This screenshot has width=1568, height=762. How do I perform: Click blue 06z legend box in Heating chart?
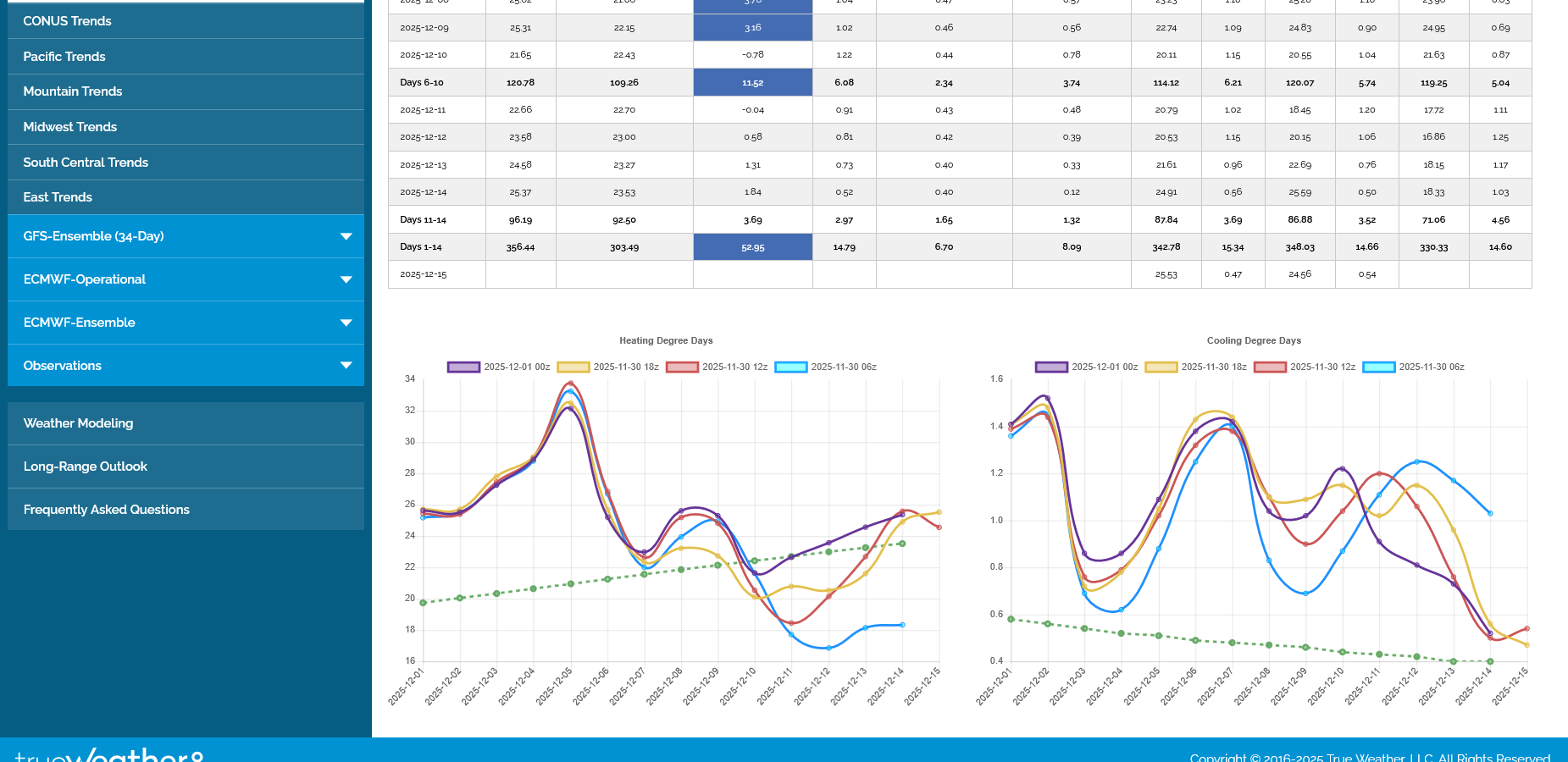pyautogui.click(x=791, y=367)
